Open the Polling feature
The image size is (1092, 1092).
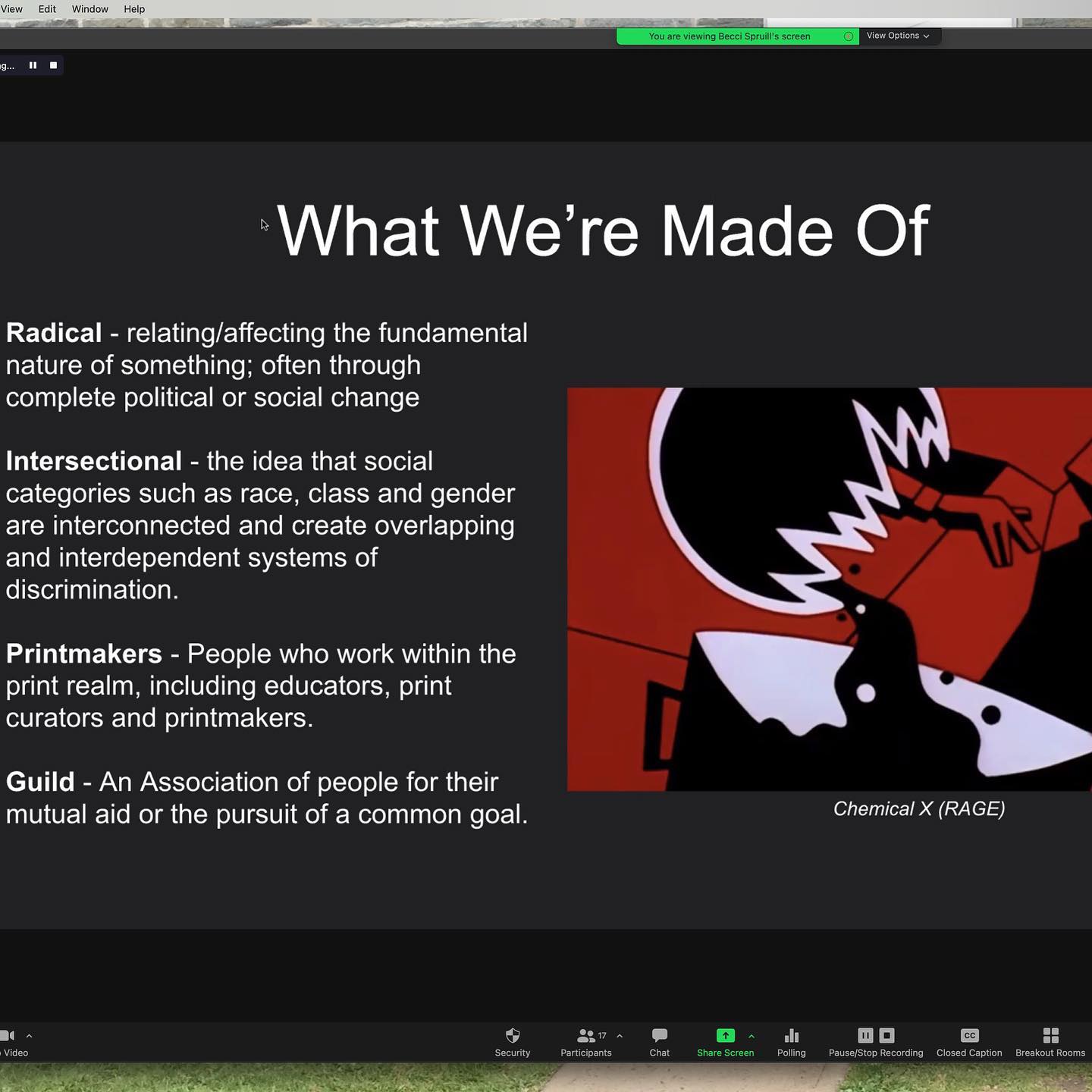pyautogui.click(x=791, y=1036)
